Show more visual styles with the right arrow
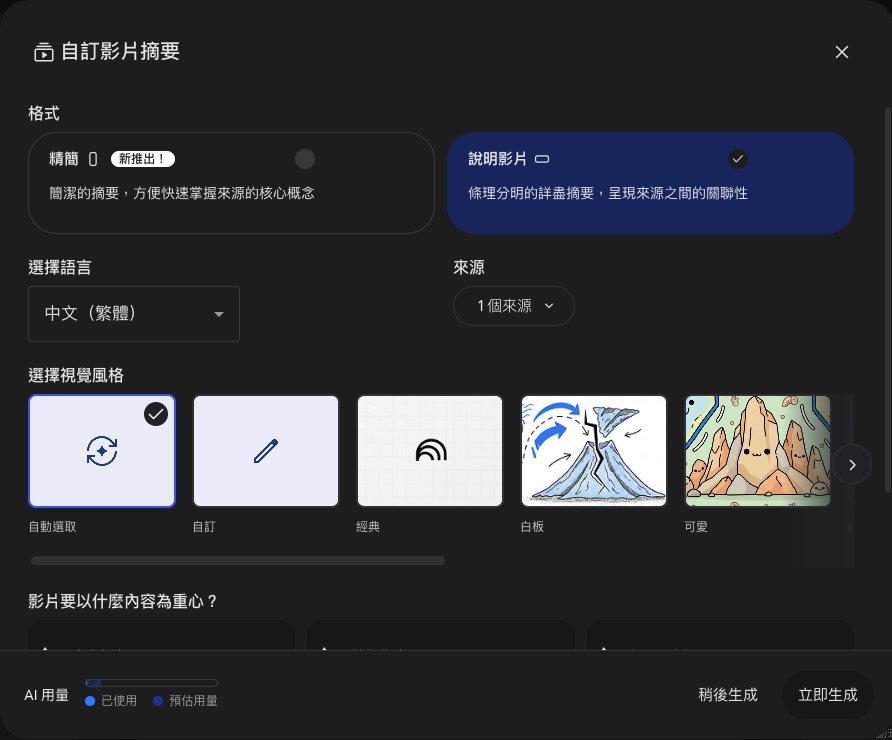The image size is (892, 740). tap(852, 465)
